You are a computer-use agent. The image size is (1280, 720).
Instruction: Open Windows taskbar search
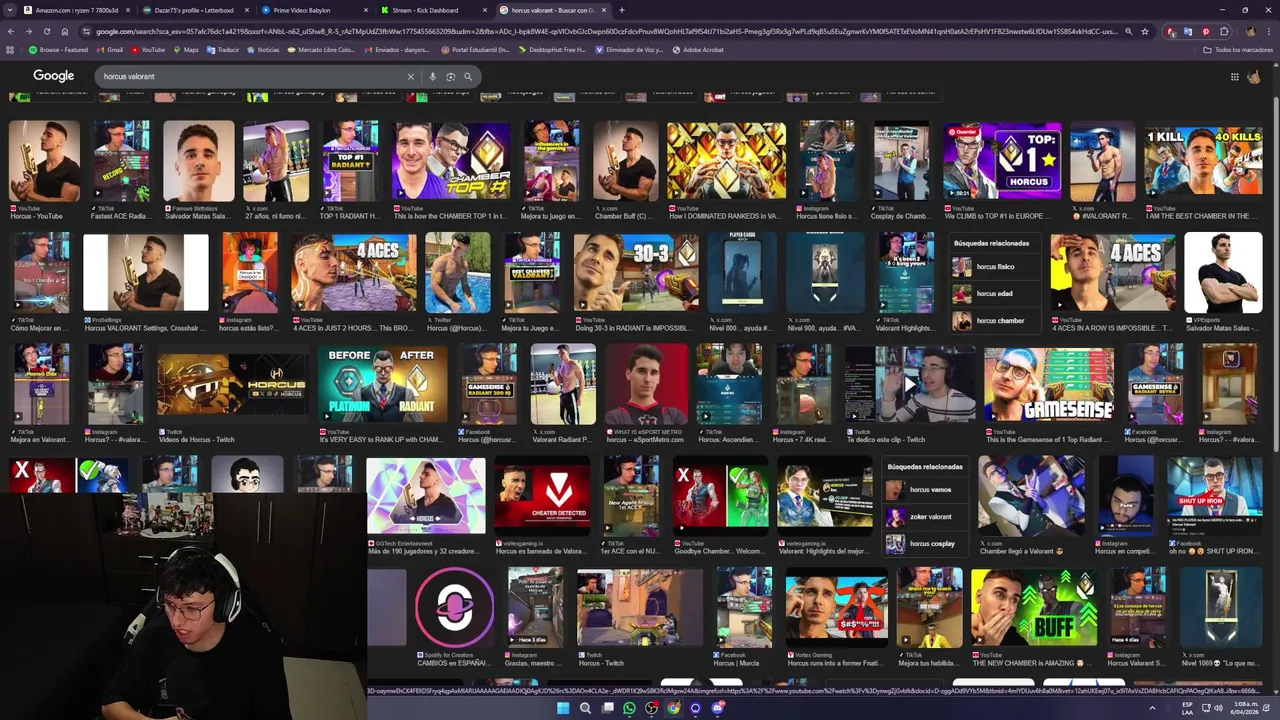click(x=585, y=708)
